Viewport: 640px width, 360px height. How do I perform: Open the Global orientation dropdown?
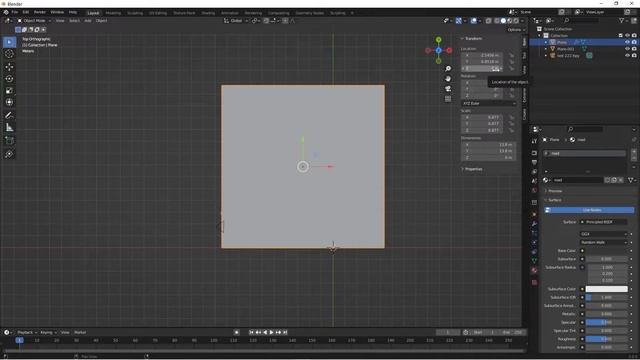pyautogui.click(x=236, y=20)
